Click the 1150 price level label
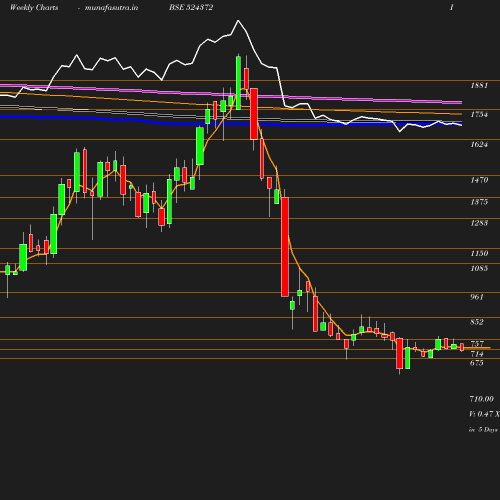Viewport: 500px width, 500px height. pos(479,253)
